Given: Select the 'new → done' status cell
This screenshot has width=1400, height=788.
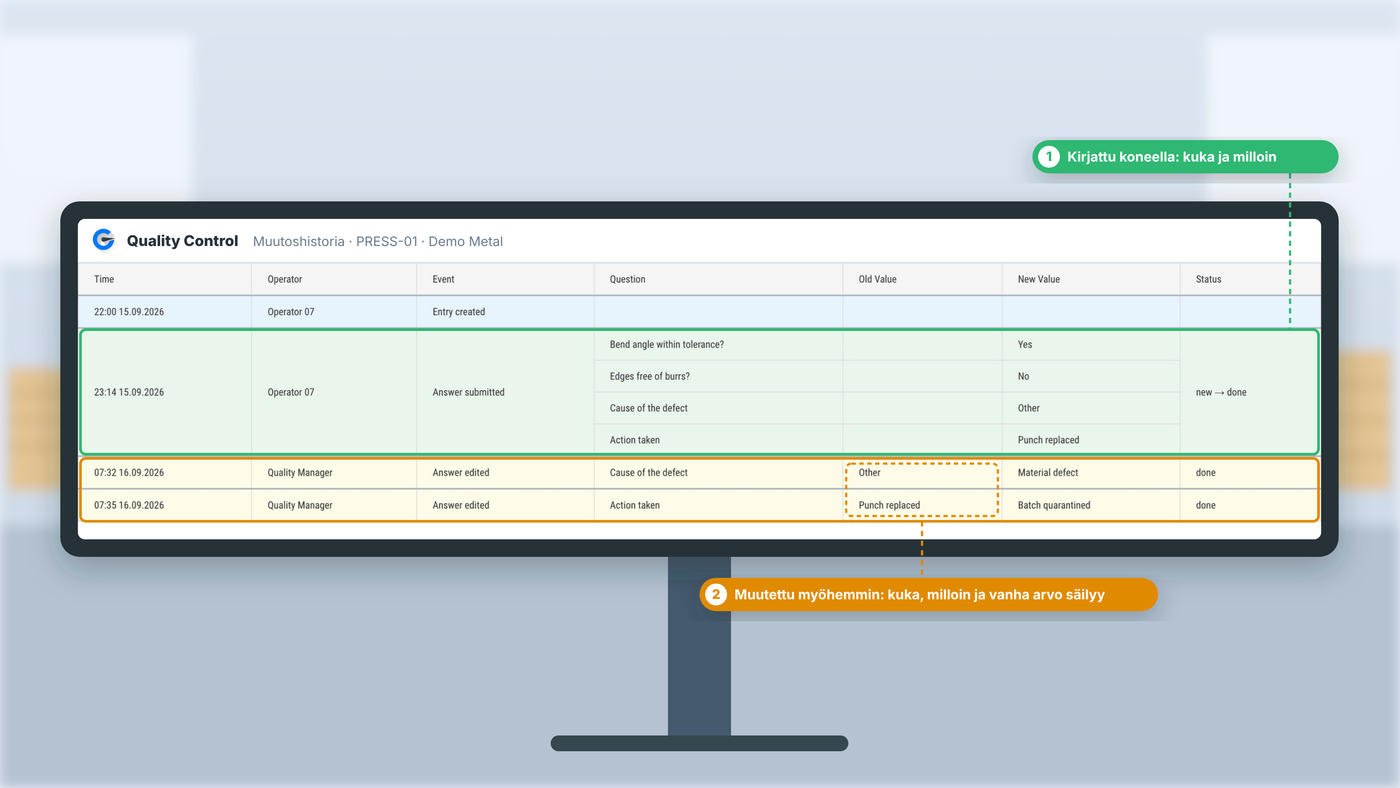Looking at the screenshot, I should click(x=1250, y=392).
